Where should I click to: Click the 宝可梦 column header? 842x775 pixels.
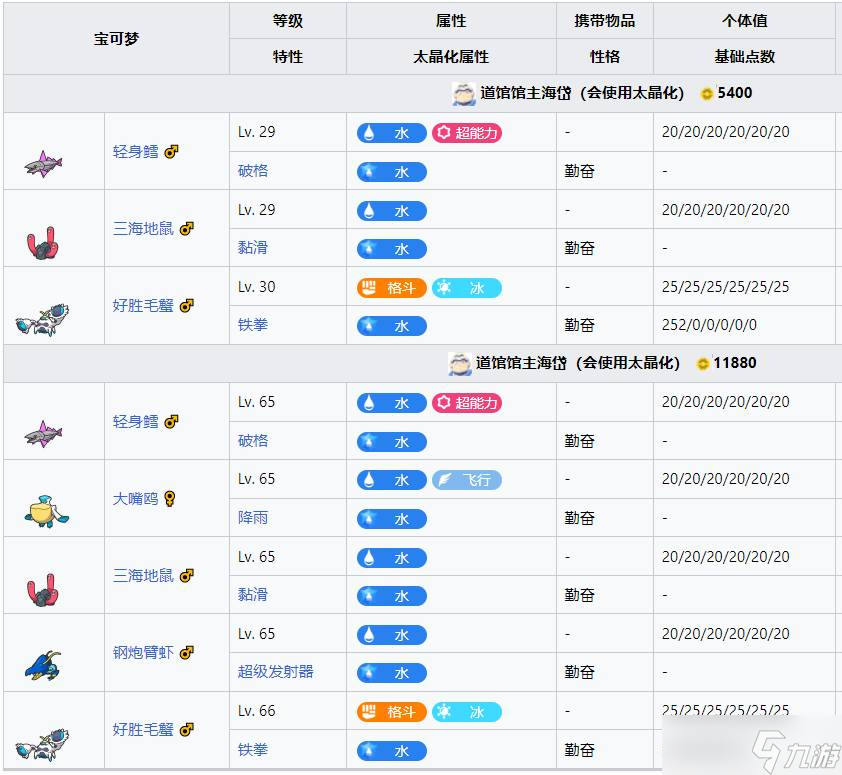click(x=117, y=39)
